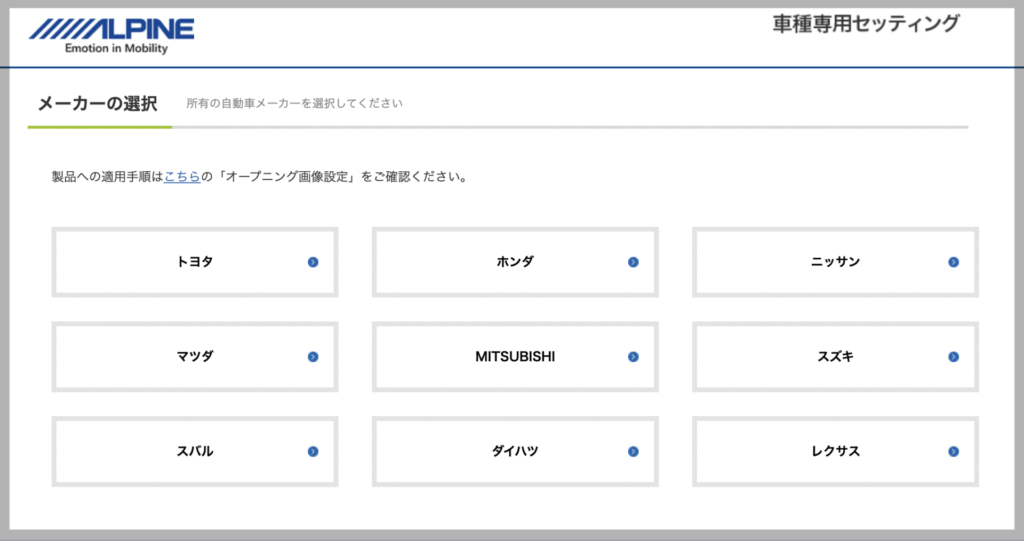Click the arrow icon beside ニッサン
The image size is (1024, 541).
pyautogui.click(x=953, y=262)
